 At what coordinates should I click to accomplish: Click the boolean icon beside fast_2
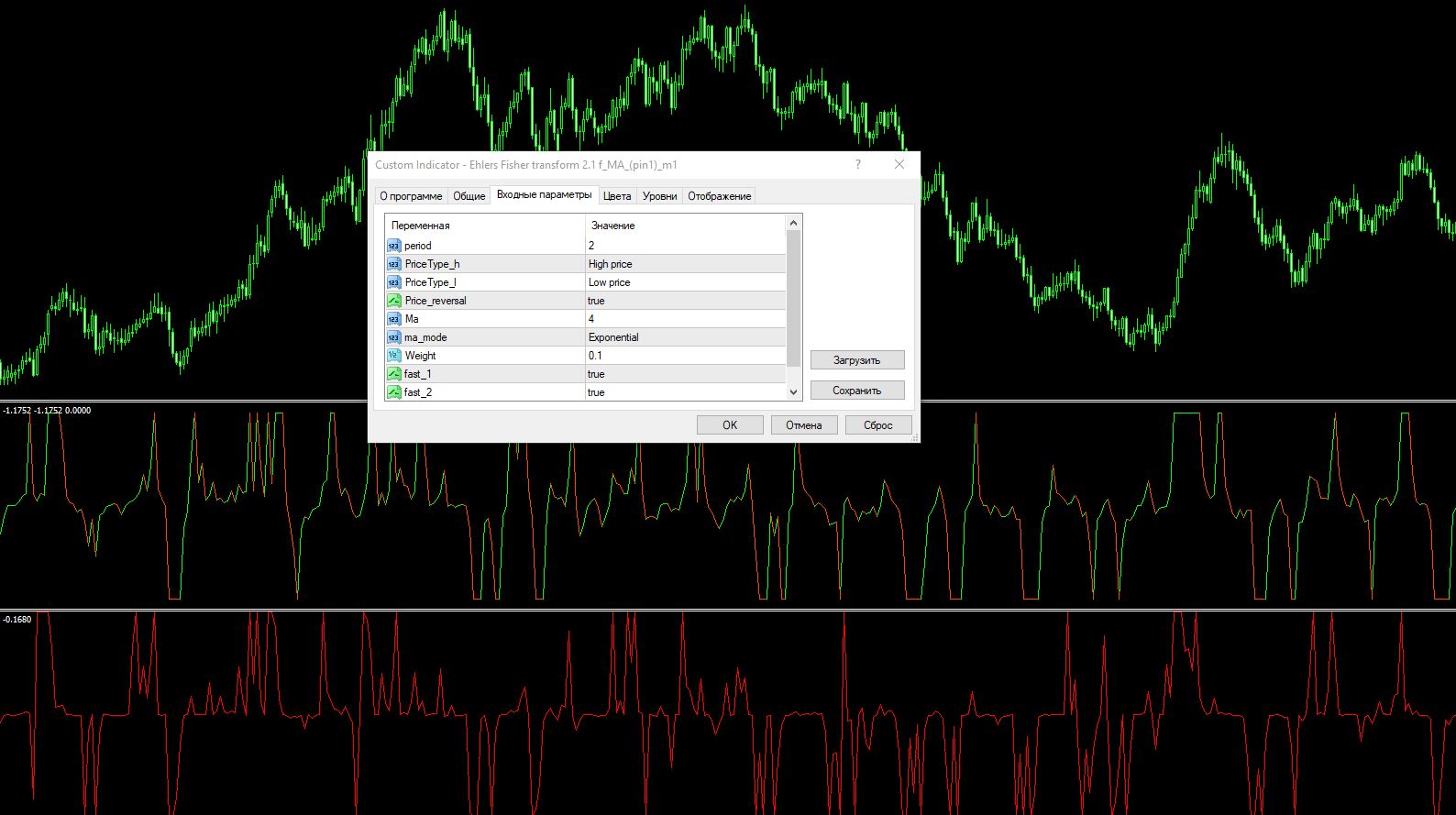393,392
